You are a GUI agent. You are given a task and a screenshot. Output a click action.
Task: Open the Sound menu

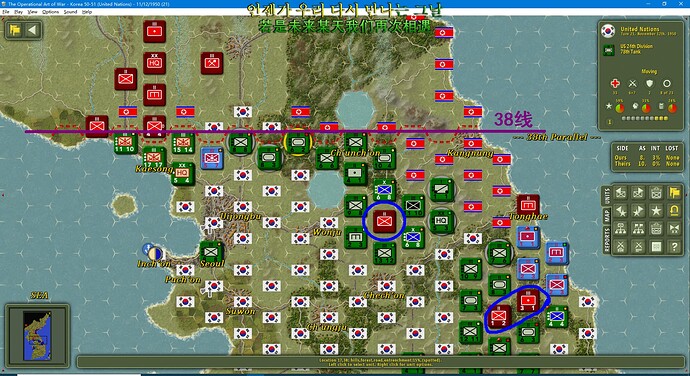[70, 12]
